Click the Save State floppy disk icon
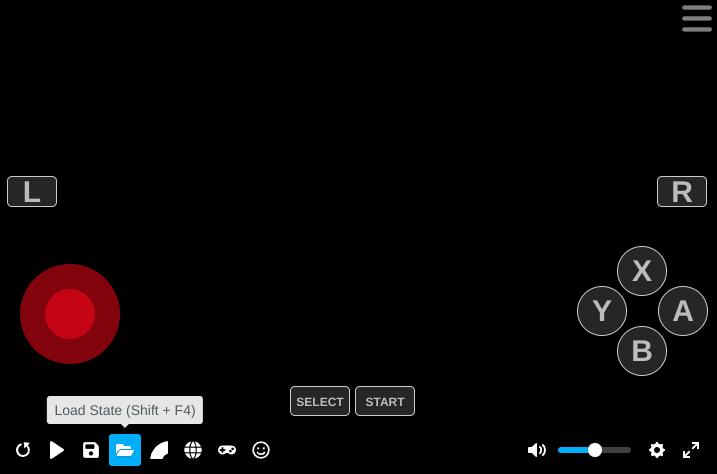Screen dimensions: 717x474 [x=91, y=450]
